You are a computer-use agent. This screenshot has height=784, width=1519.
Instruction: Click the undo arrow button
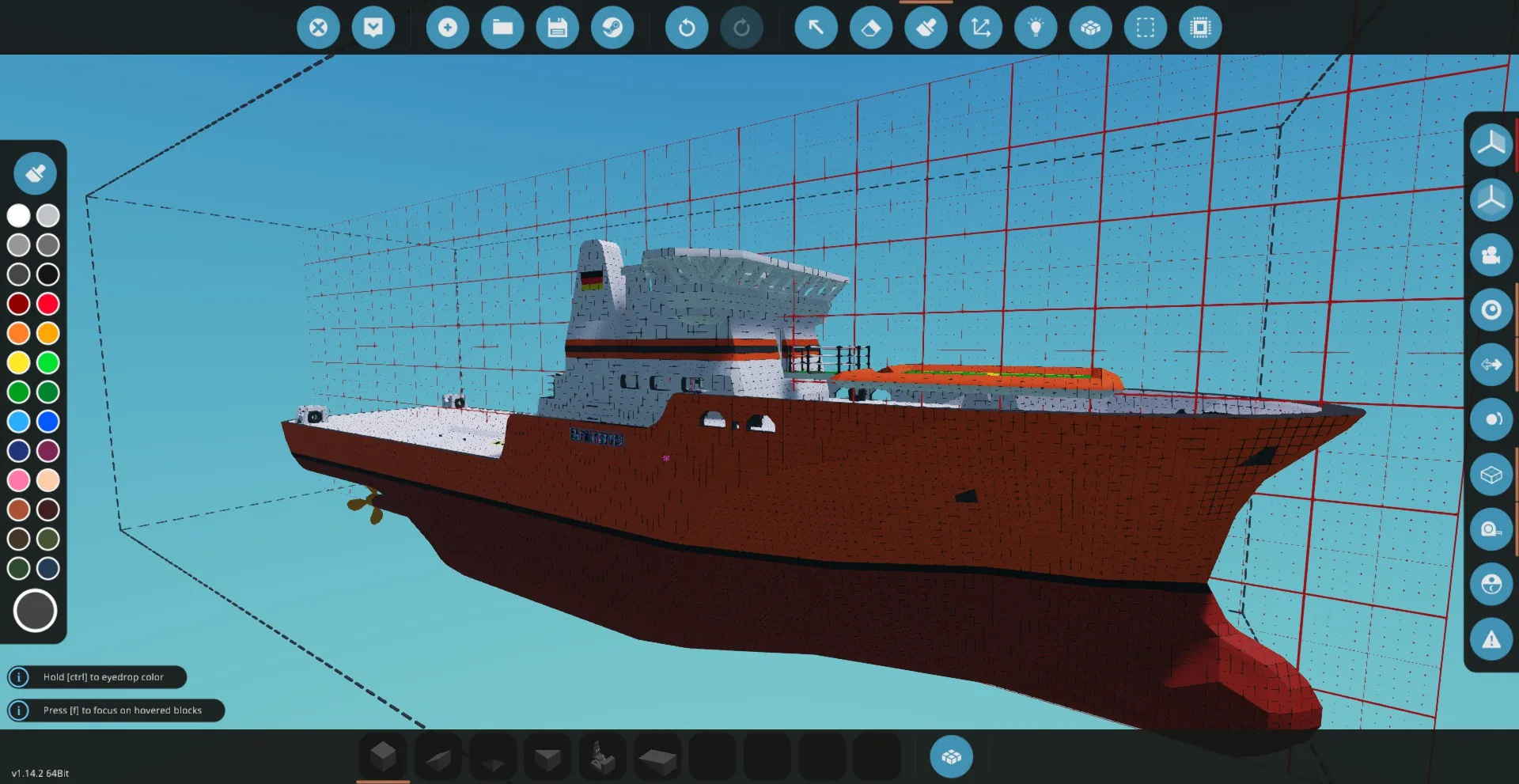[686, 28]
